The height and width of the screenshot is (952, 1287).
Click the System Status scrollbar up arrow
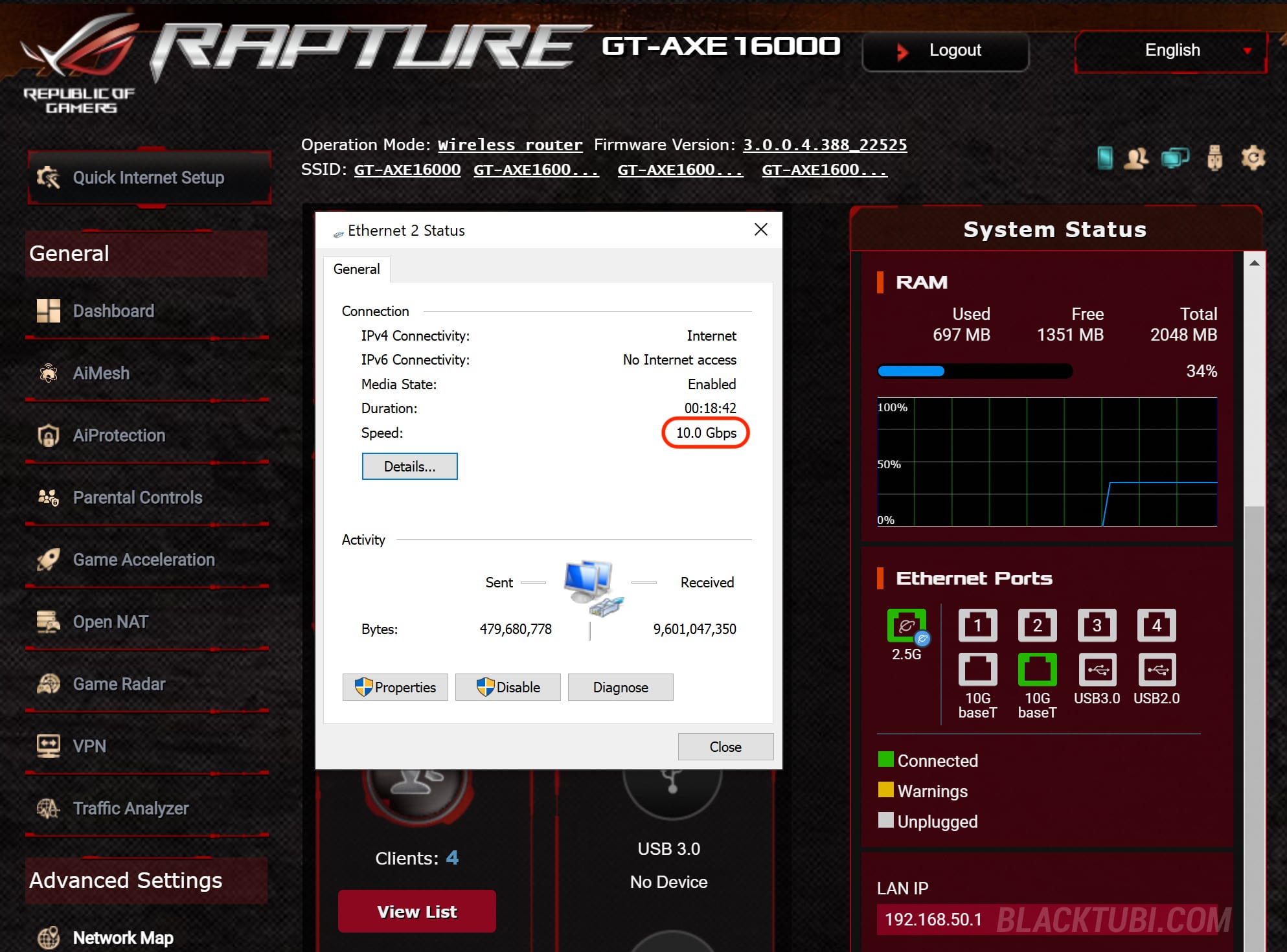1255,263
